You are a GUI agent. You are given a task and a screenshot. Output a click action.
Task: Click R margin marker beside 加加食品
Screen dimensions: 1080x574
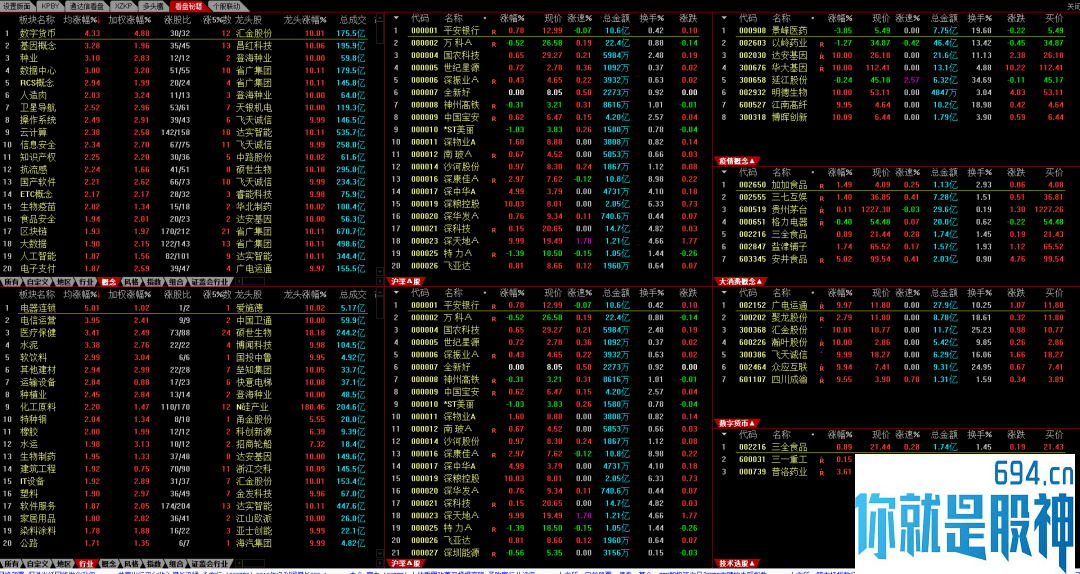821,186
